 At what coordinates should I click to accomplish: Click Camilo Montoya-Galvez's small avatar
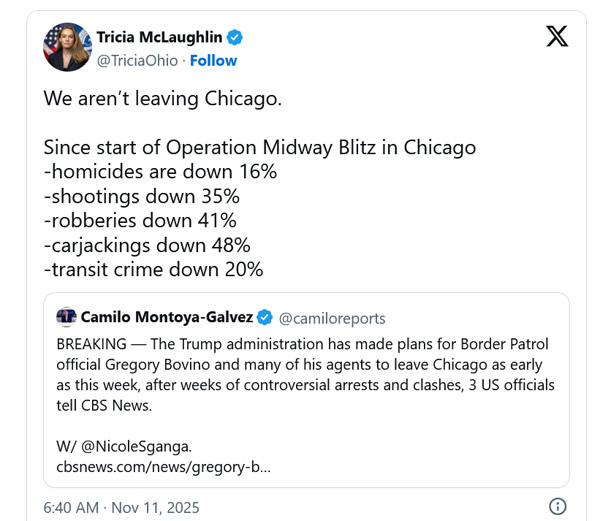click(67, 318)
